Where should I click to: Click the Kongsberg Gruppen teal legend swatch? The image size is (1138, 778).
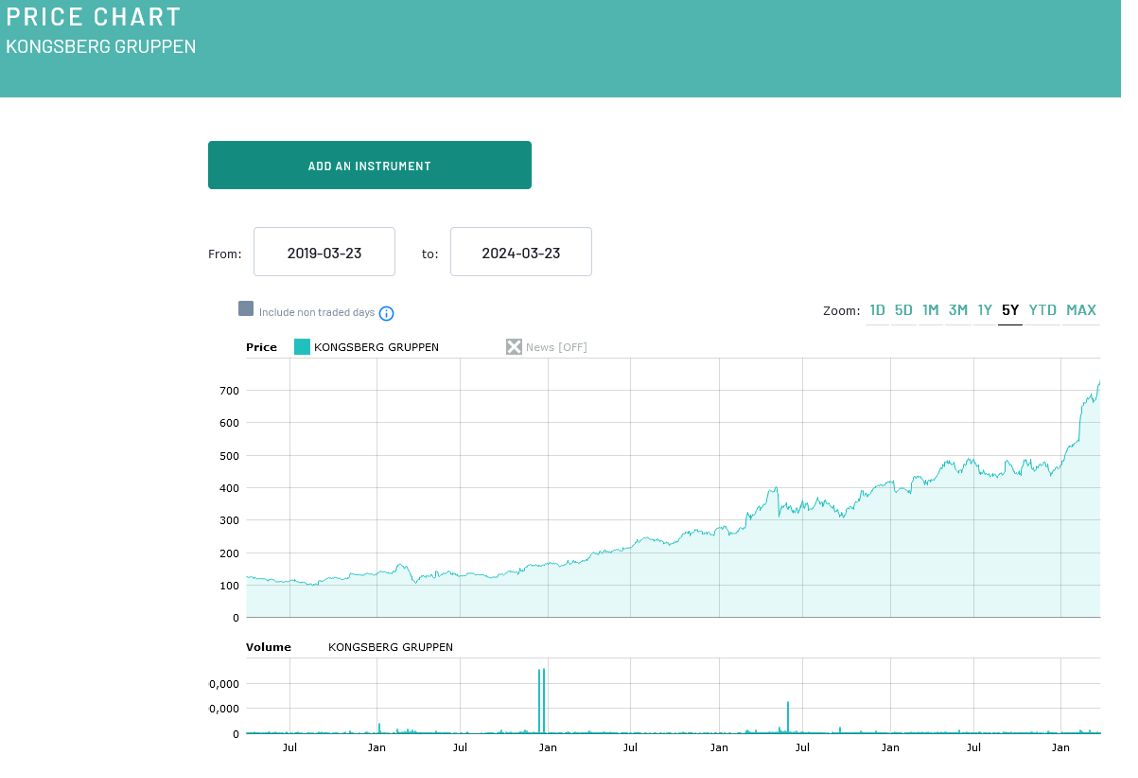click(302, 346)
